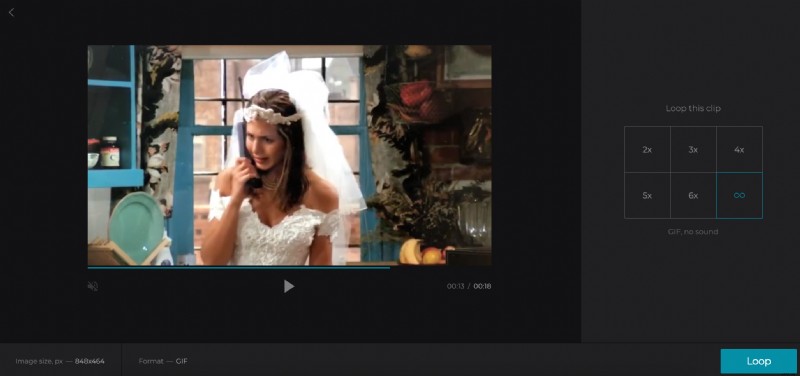Click the Loop button

click(x=759, y=361)
